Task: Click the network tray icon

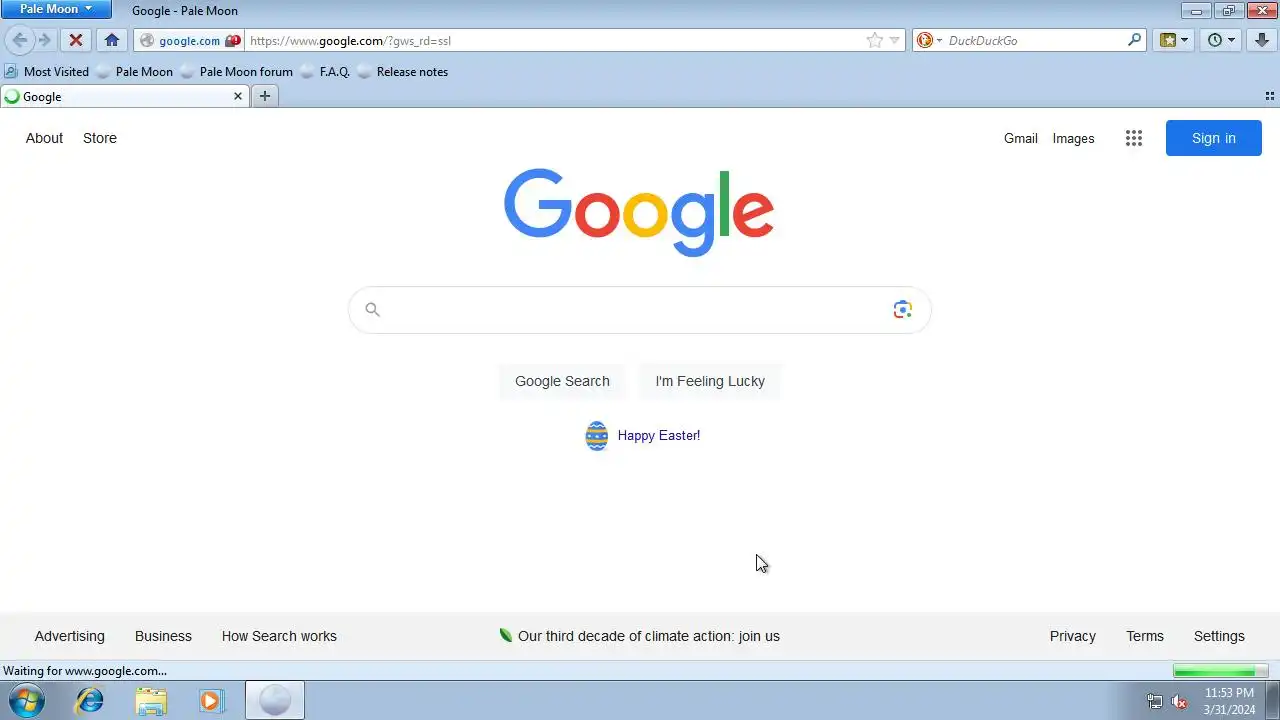Action: 1155,701
